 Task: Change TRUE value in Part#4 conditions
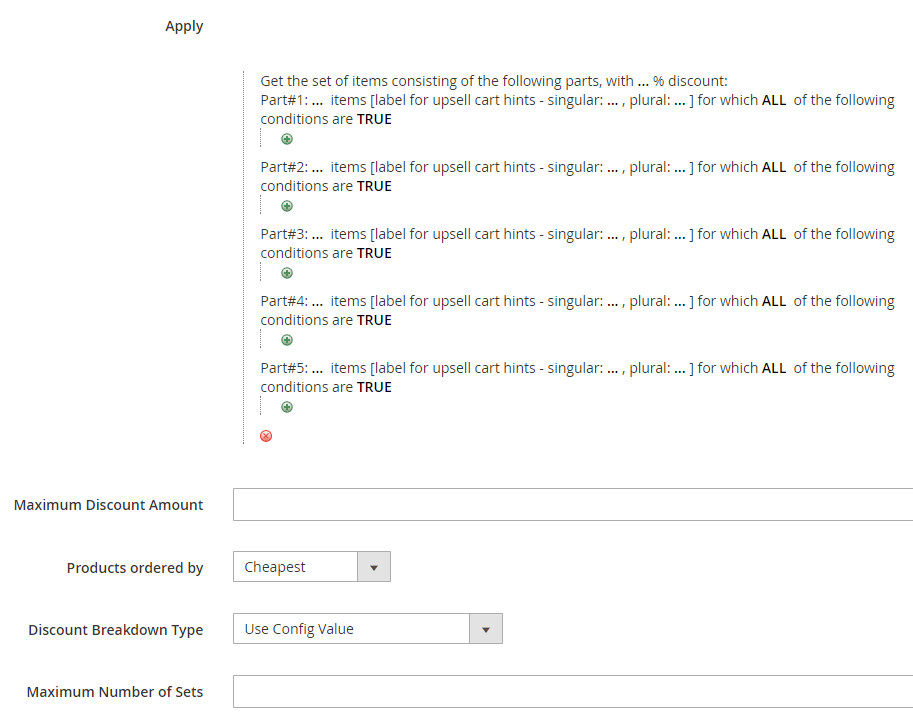pos(374,320)
